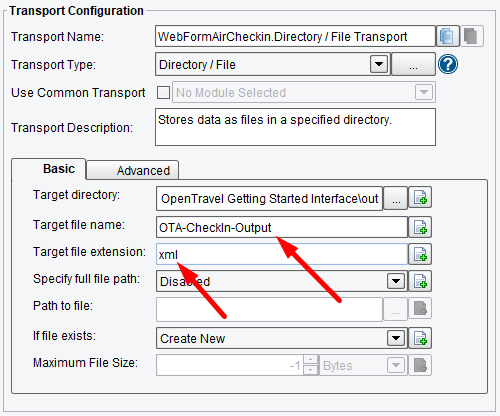The image size is (500, 416).
Task: Click the browse button next to Target directory
Action: pos(396,198)
